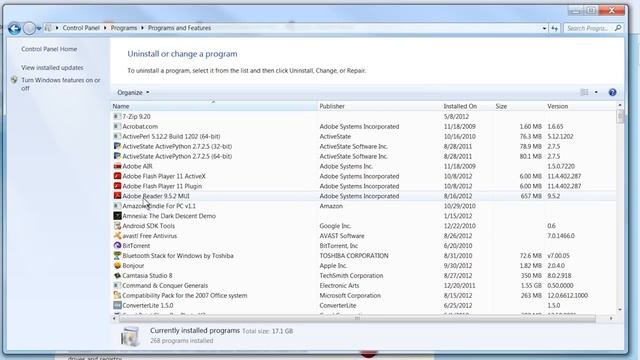
Task: Select Amnesia: The Dark Descent Demo icon
Action: pyautogui.click(x=117, y=216)
